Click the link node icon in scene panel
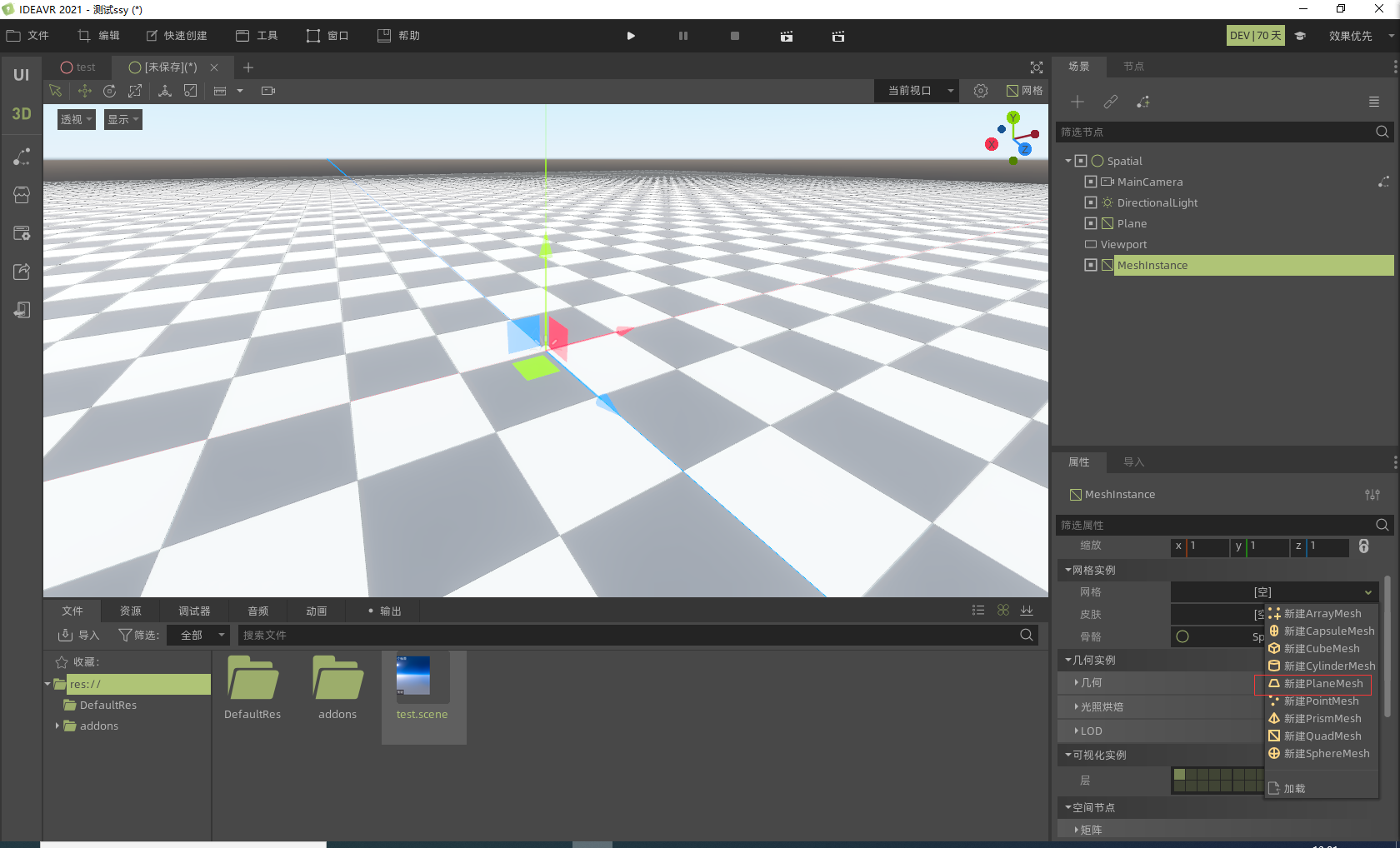Viewport: 1400px width, 848px height. (1111, 102)
